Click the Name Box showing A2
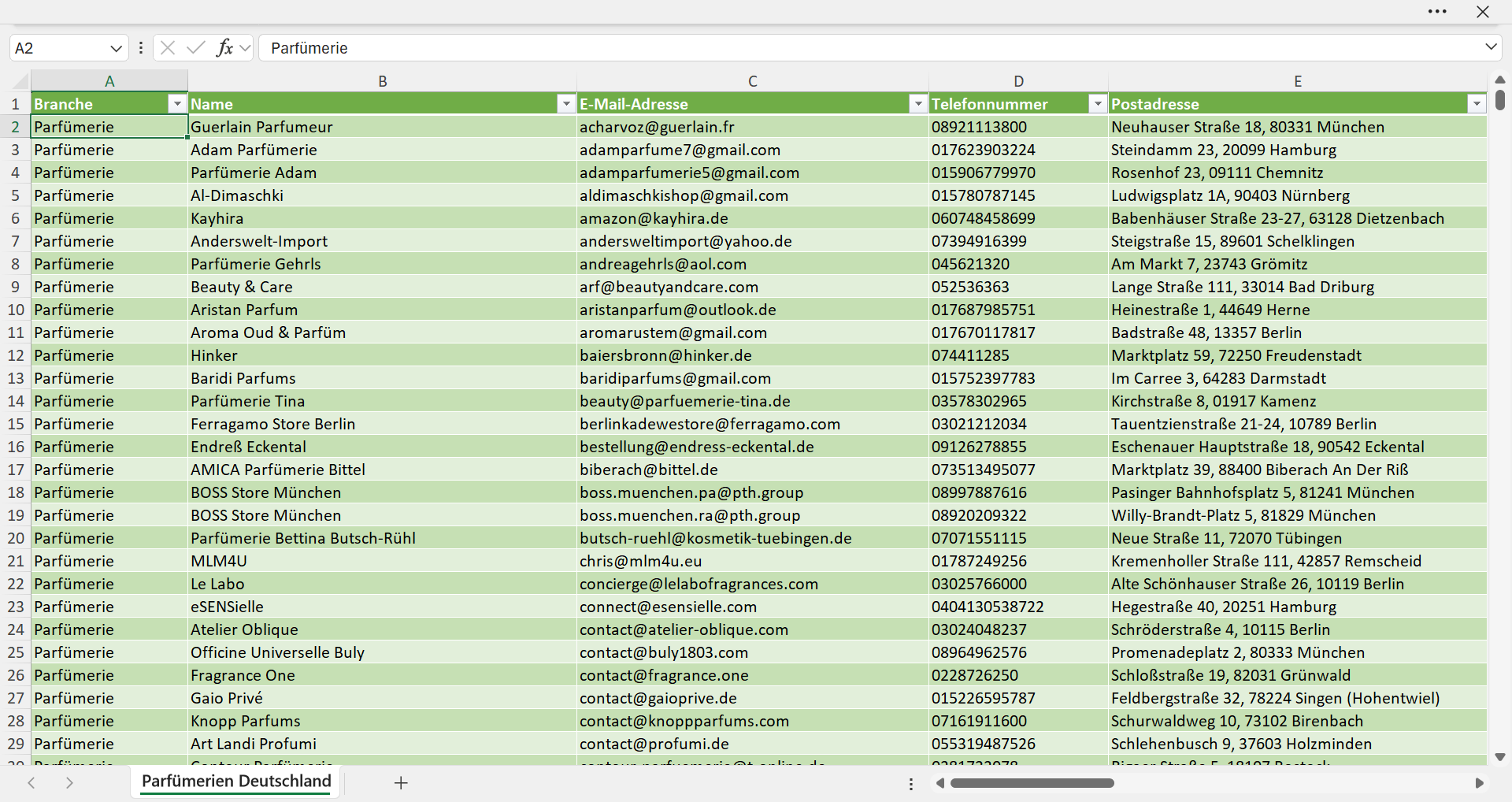1512x802 pixels. point(57,48)
